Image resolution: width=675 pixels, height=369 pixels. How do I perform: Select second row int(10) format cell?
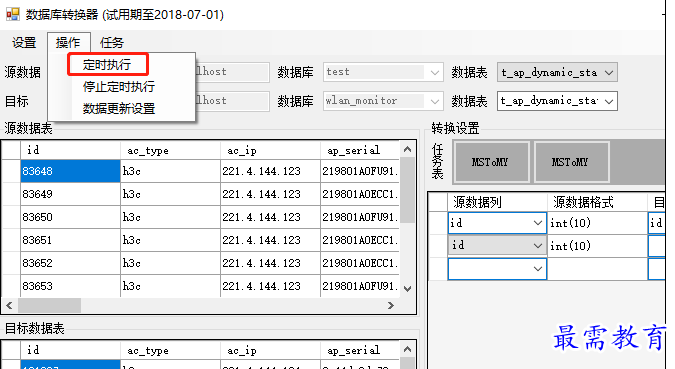point(597,246)
